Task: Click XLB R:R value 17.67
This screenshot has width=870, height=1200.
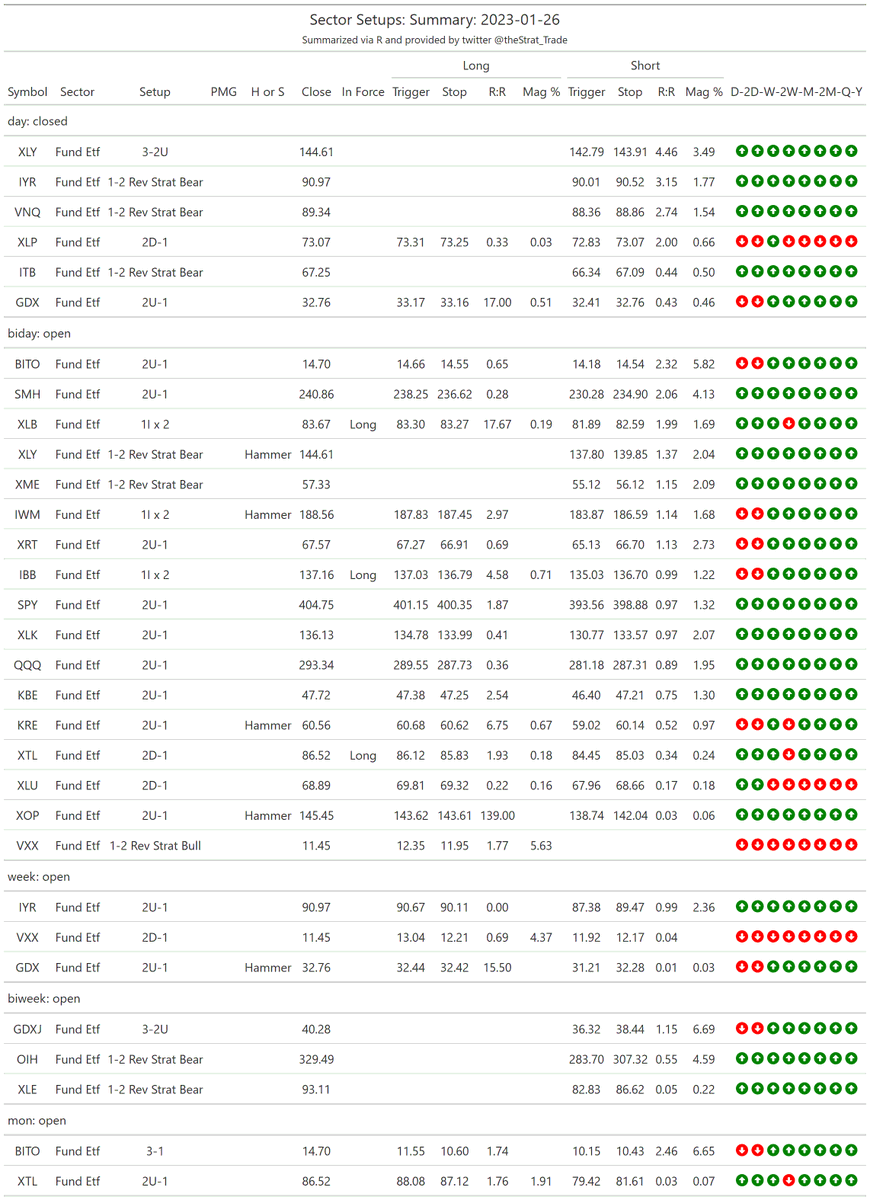Action: click(x=497, y=425)
